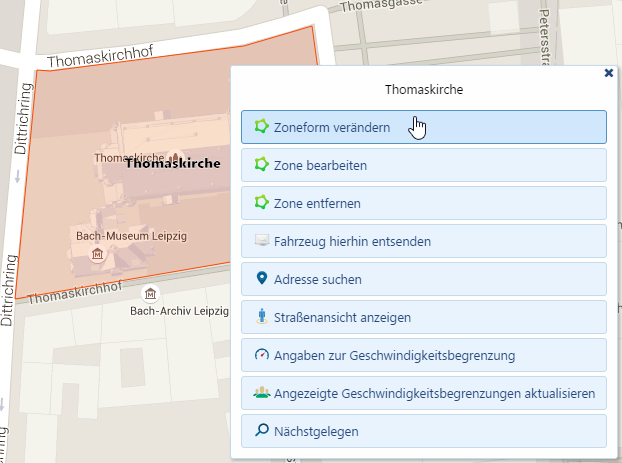
Task: Click the Bach-Museum Leipzig museum marker
Action: point(97,254)
